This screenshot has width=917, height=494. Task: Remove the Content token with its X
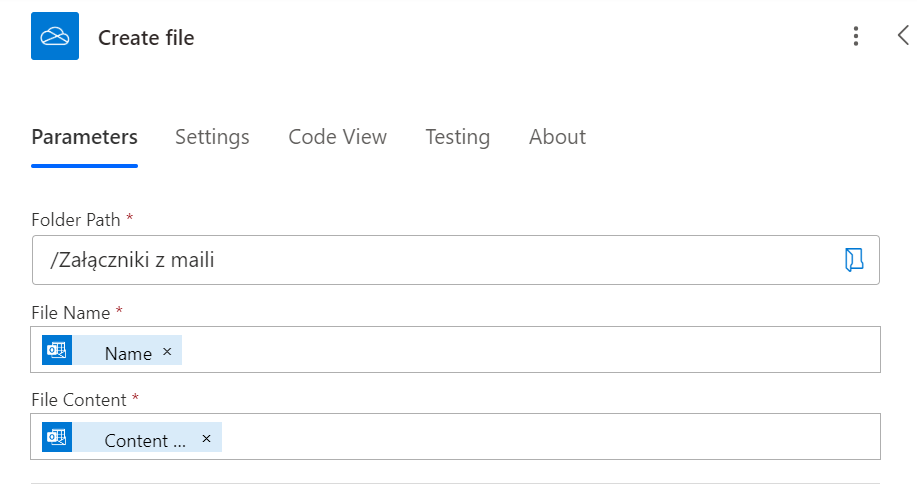(206, 439)
